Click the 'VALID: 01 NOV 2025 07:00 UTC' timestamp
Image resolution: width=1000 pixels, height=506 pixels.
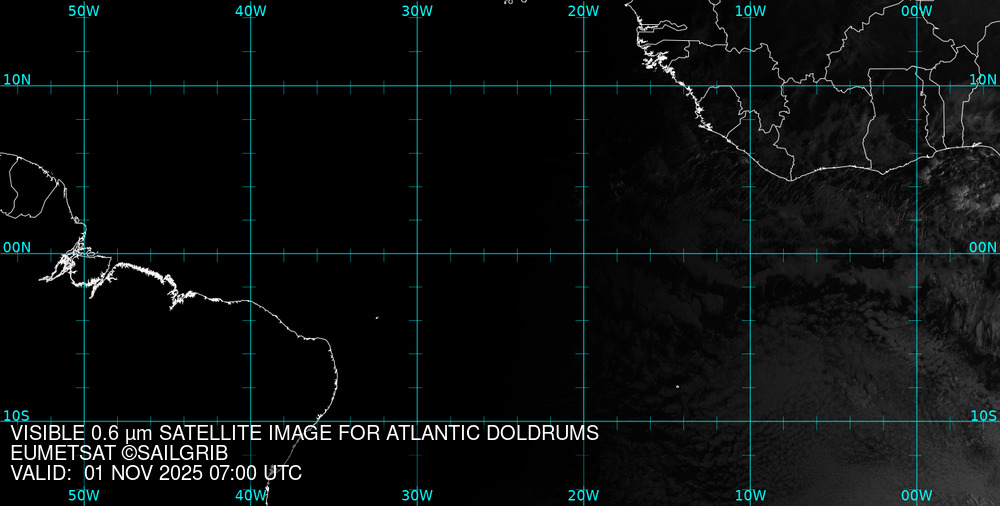pos(156,473)
